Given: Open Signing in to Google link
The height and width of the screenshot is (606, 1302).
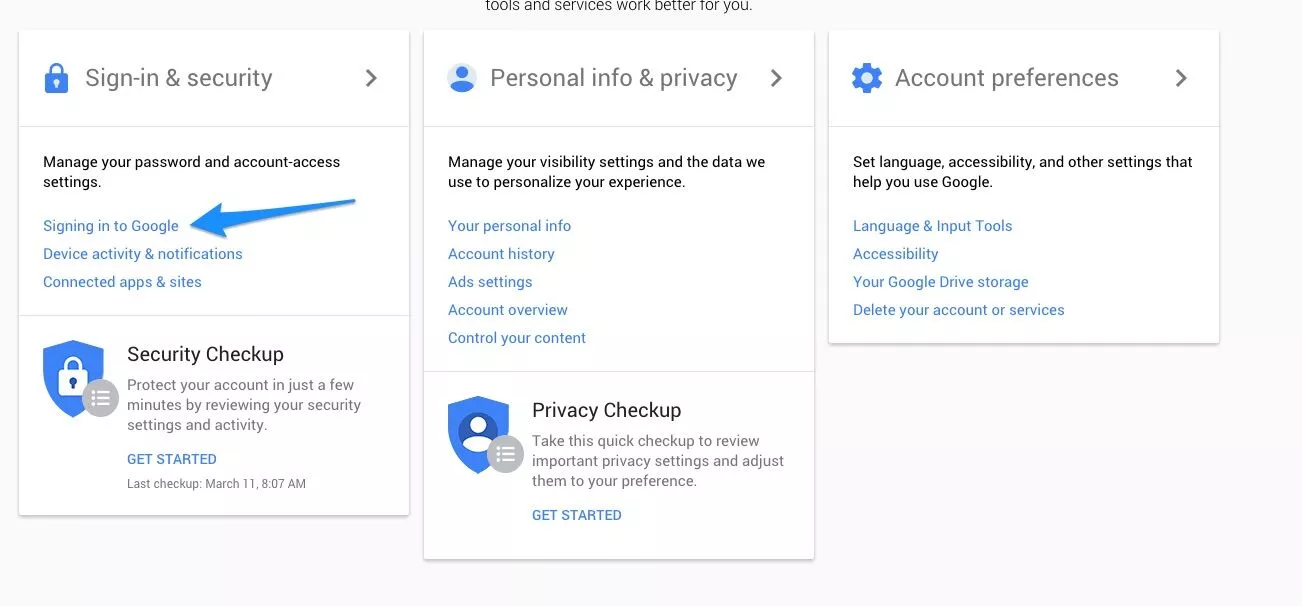Looking at the screenshot, I should (111, 226).
